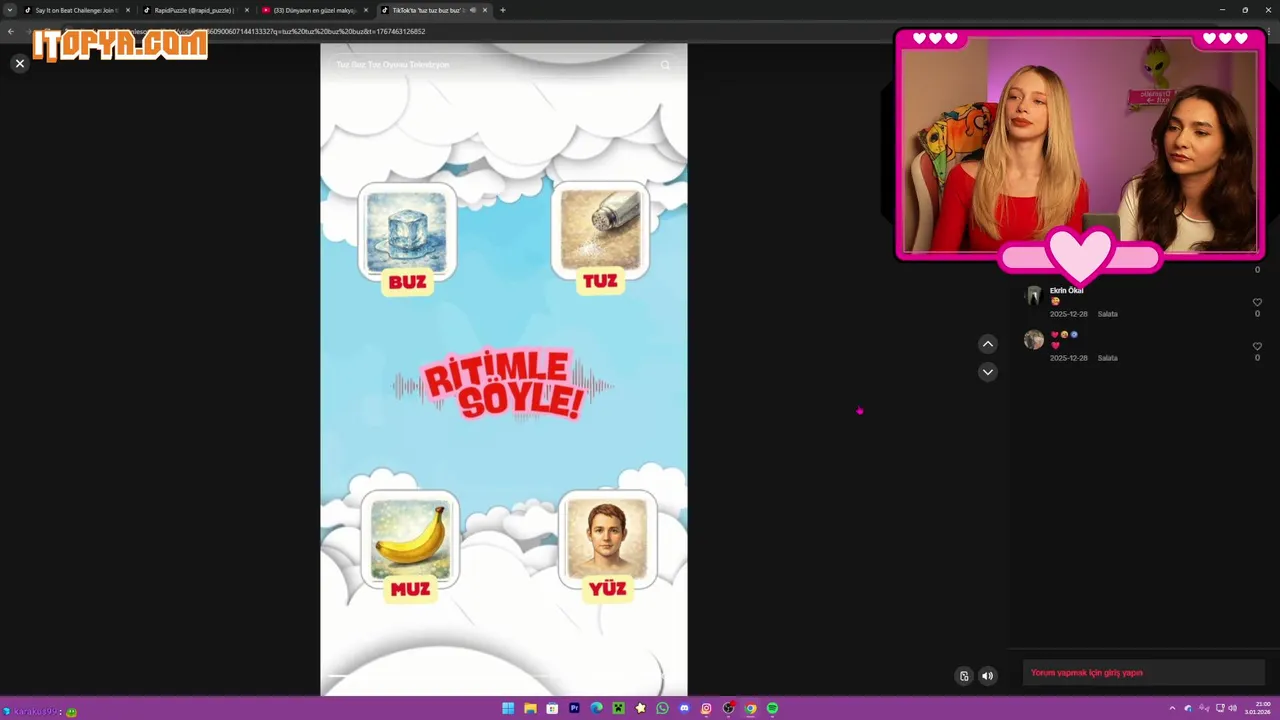Like Ekrin Ökal's comment with the heart
This screenshot has width=1280, height=720.
1257,302
